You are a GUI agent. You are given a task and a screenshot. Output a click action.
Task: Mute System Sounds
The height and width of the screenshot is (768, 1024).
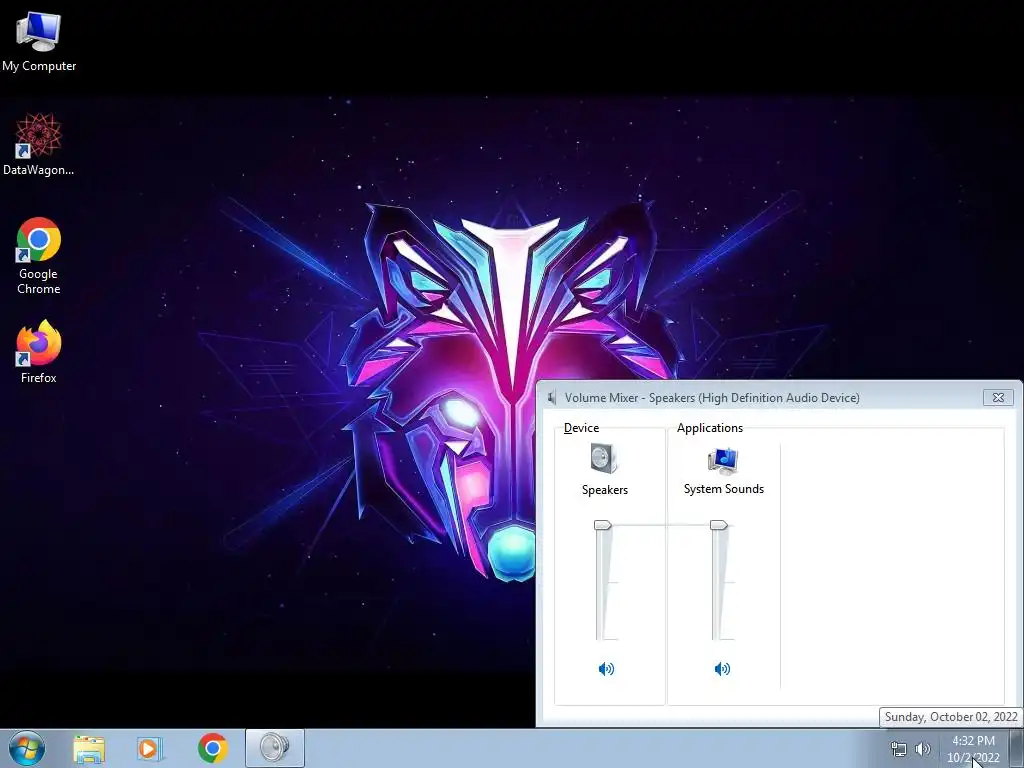pos(722,669)
